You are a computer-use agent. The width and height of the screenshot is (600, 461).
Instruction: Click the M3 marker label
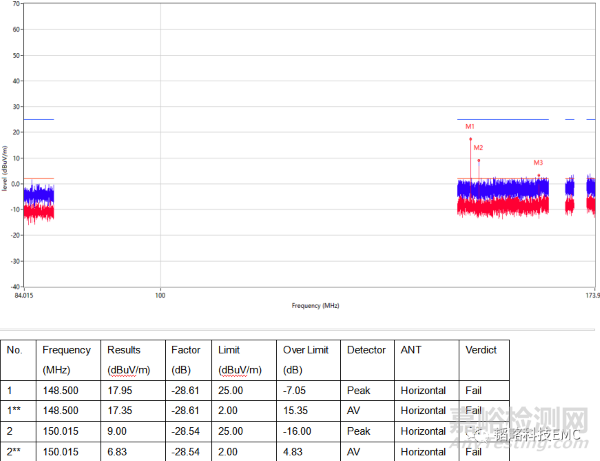coord(538,163)
